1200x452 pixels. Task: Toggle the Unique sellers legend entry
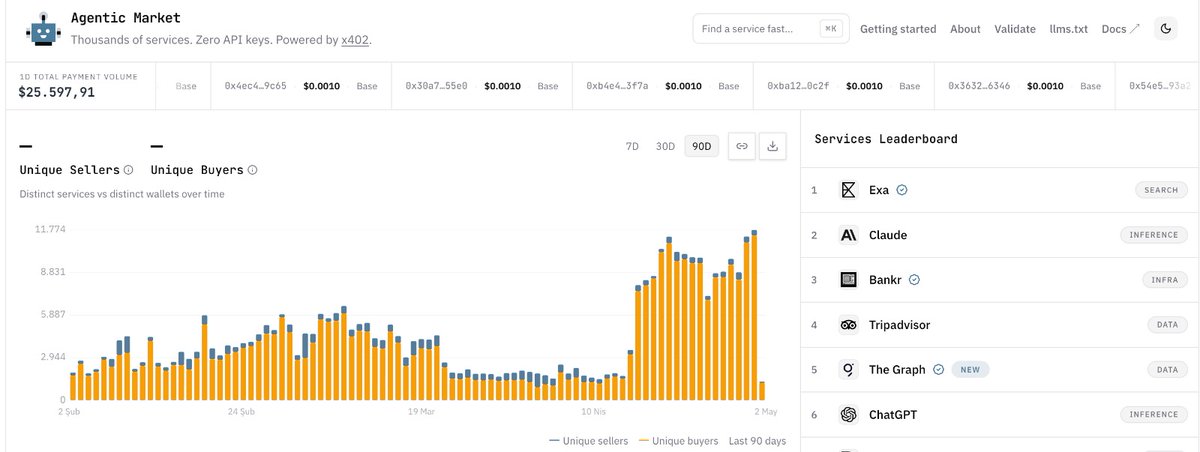tap(588, 440)
